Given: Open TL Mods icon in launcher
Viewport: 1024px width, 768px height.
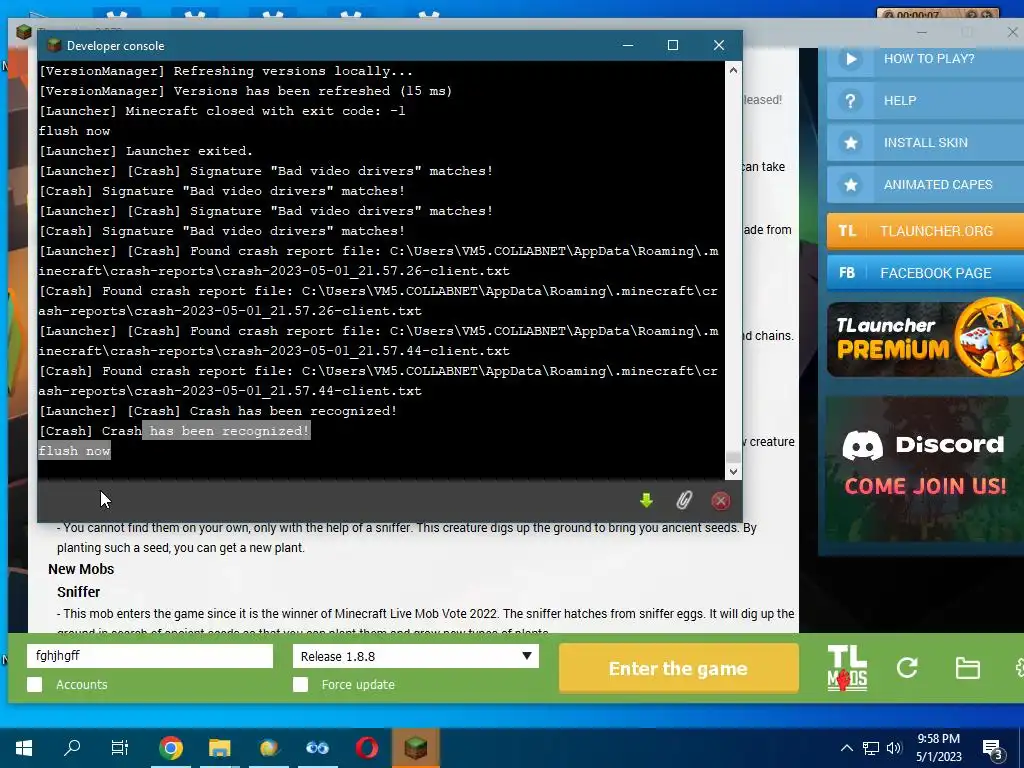Looking at the screenshot, I should click(847, 667).
